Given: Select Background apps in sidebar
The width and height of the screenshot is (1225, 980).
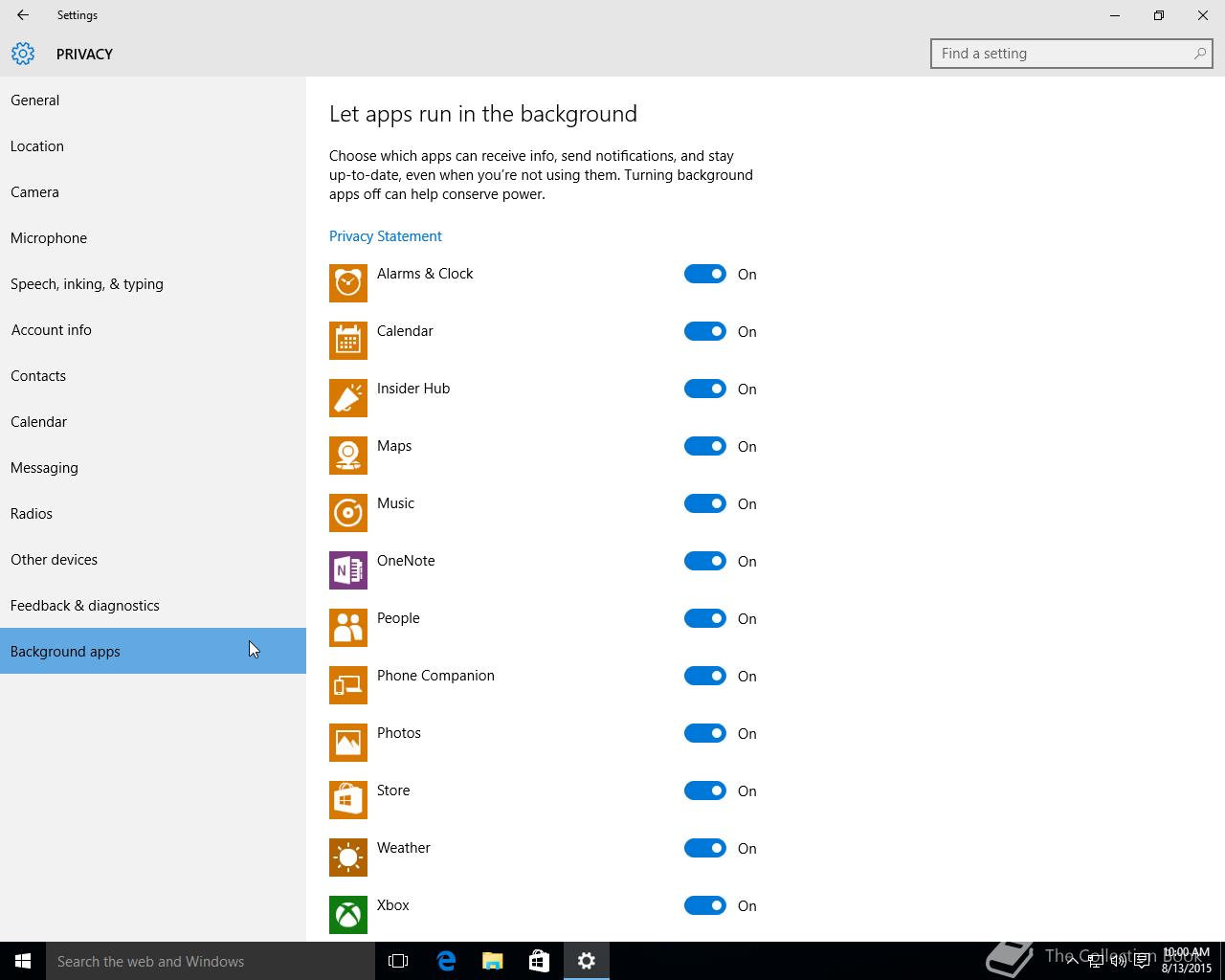Looking at the screenshot, I should 153,651.
